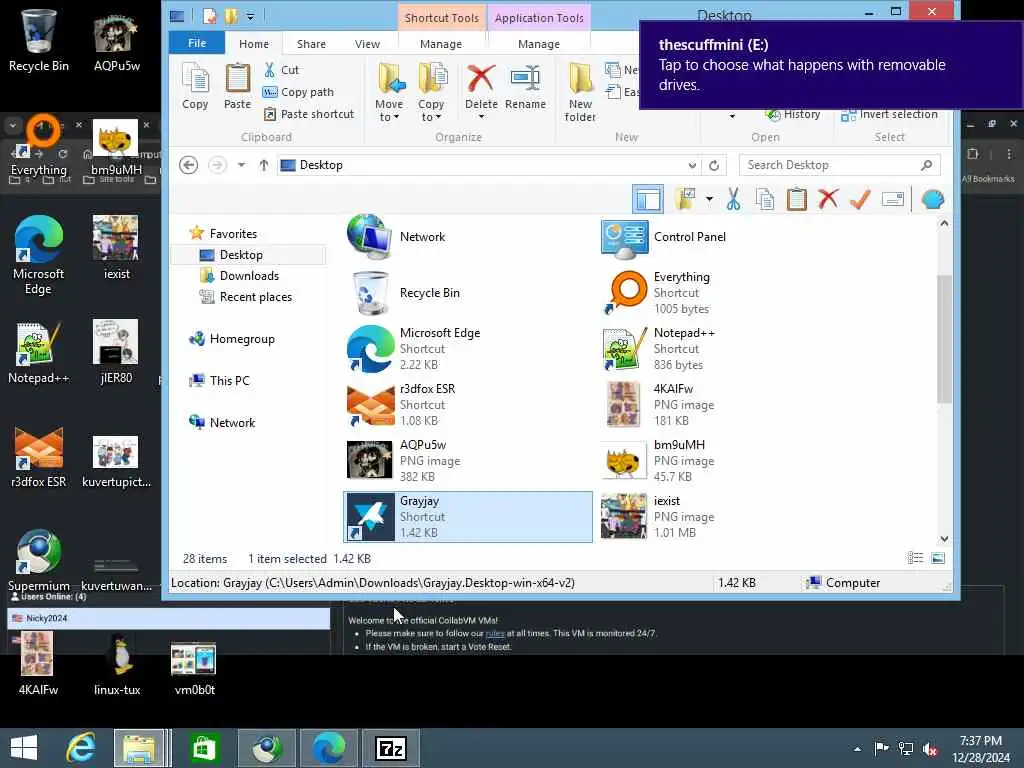
Task: Click the Copy path command
Action: click(298, 92)
